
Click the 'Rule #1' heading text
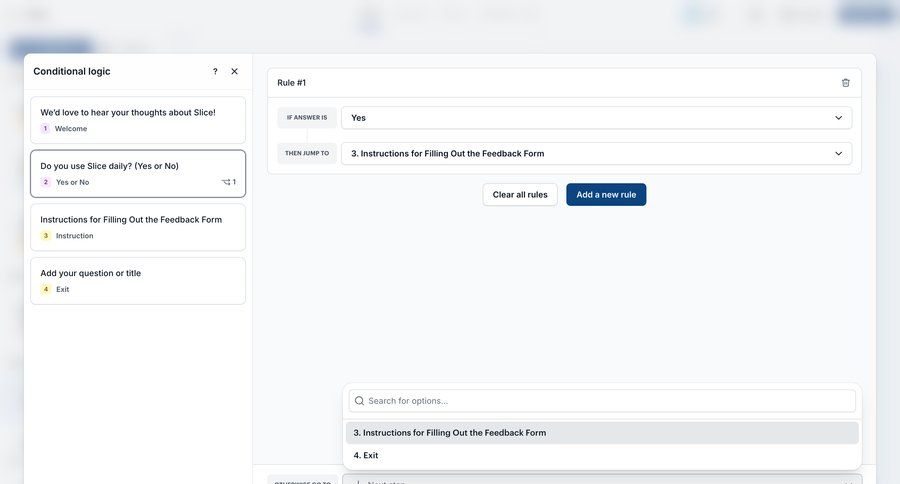pos(292,83)
